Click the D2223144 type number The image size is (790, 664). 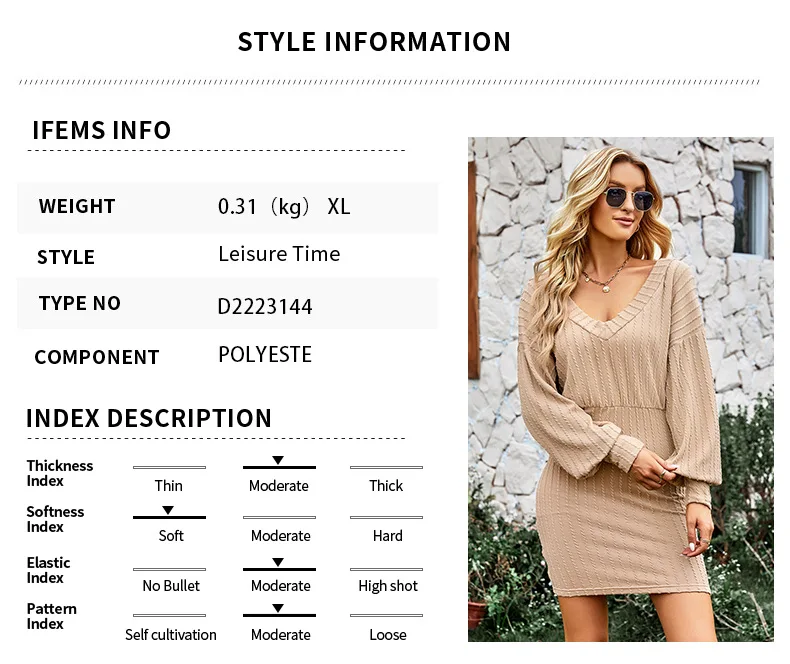265,306
